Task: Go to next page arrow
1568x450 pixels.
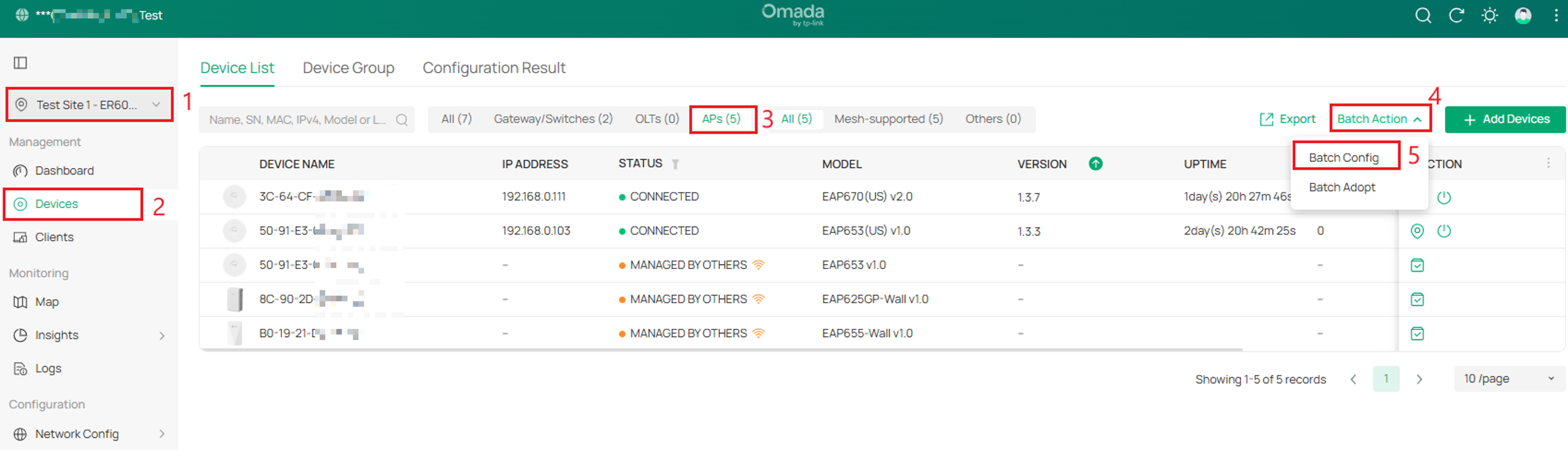Action: pos(1419,380)
